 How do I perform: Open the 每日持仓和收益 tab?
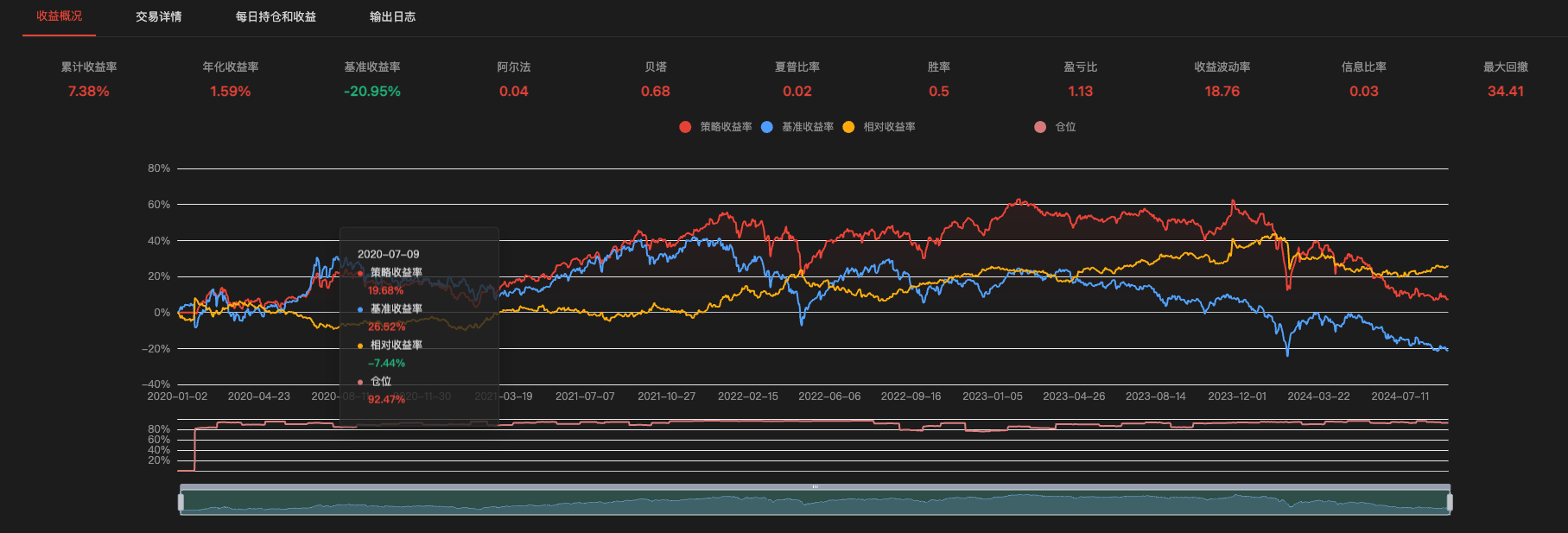pos(276,16)
